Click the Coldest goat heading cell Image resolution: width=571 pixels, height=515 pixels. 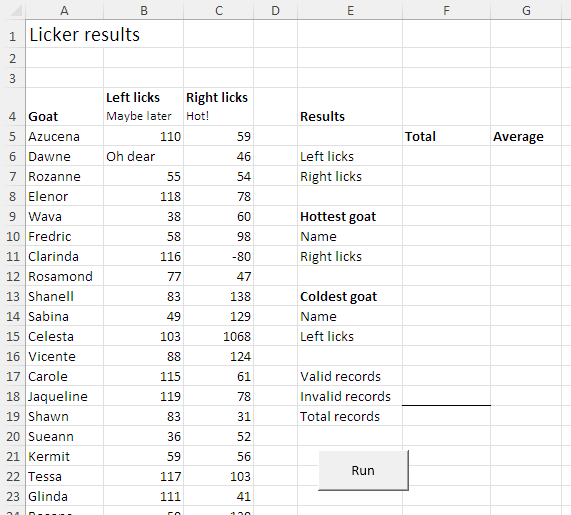350,296
